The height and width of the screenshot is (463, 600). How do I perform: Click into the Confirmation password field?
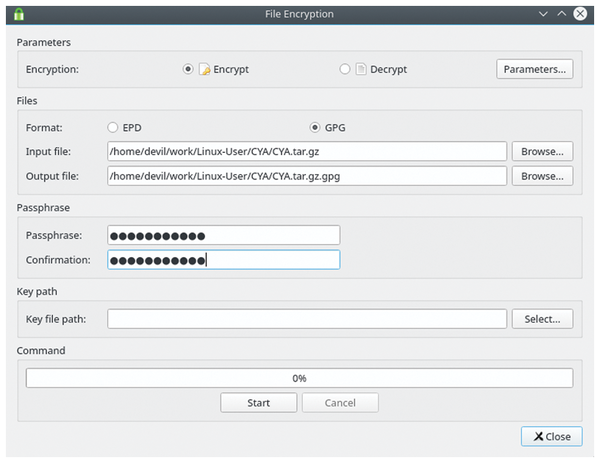tap(223, 260)
